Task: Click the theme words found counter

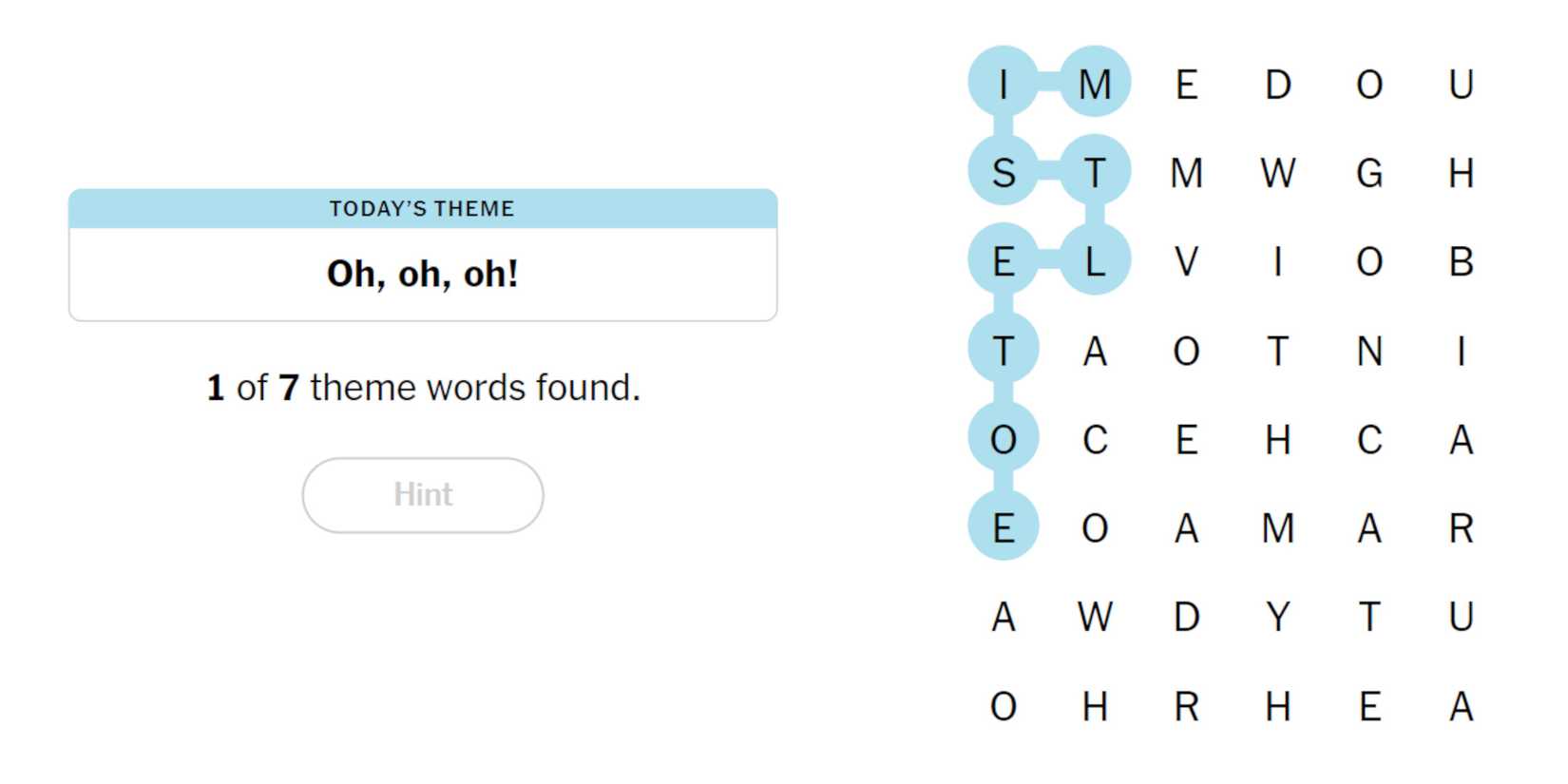Action: click(423, 388)
